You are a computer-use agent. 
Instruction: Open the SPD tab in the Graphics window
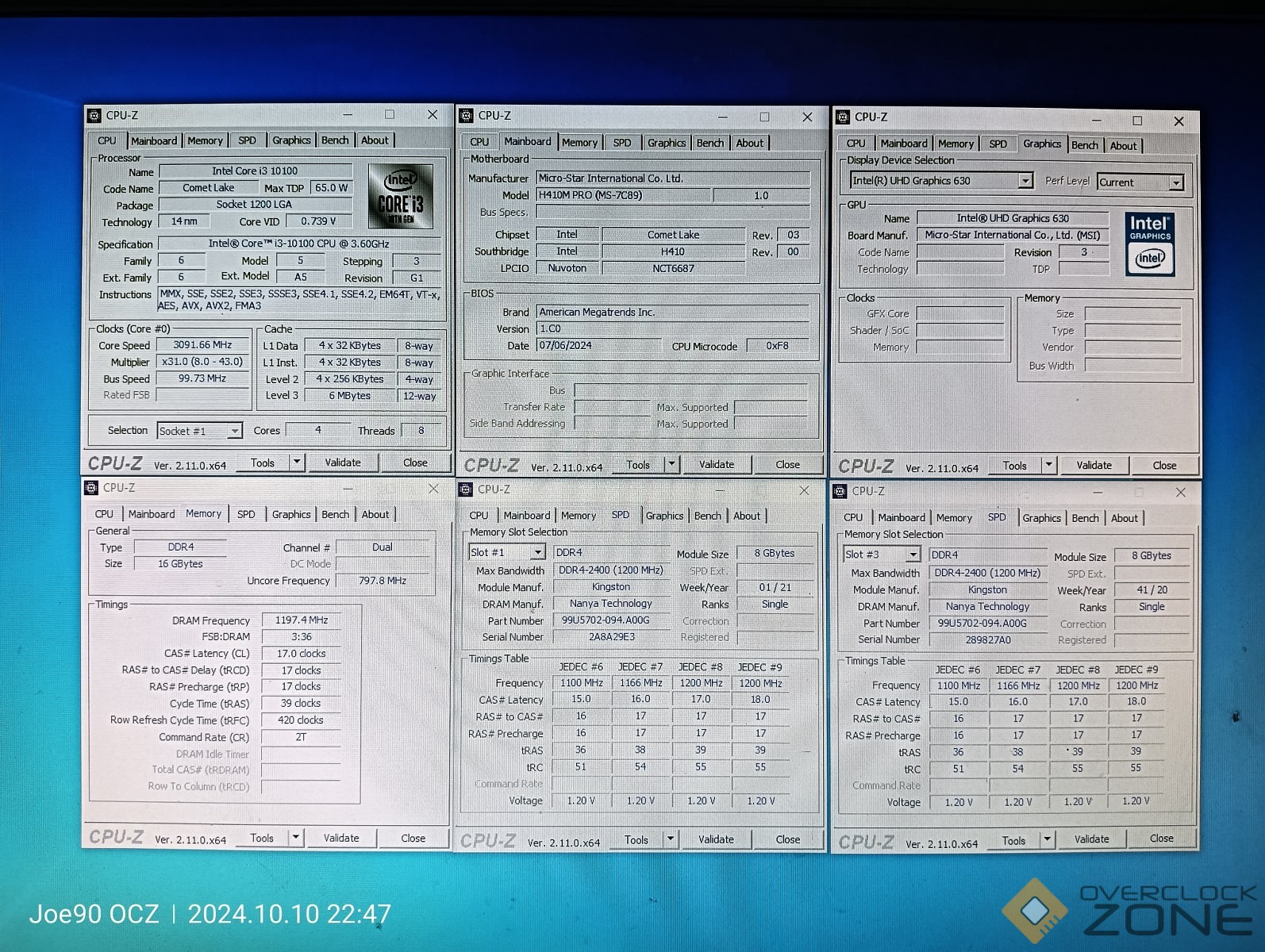(x=998, y=144)
